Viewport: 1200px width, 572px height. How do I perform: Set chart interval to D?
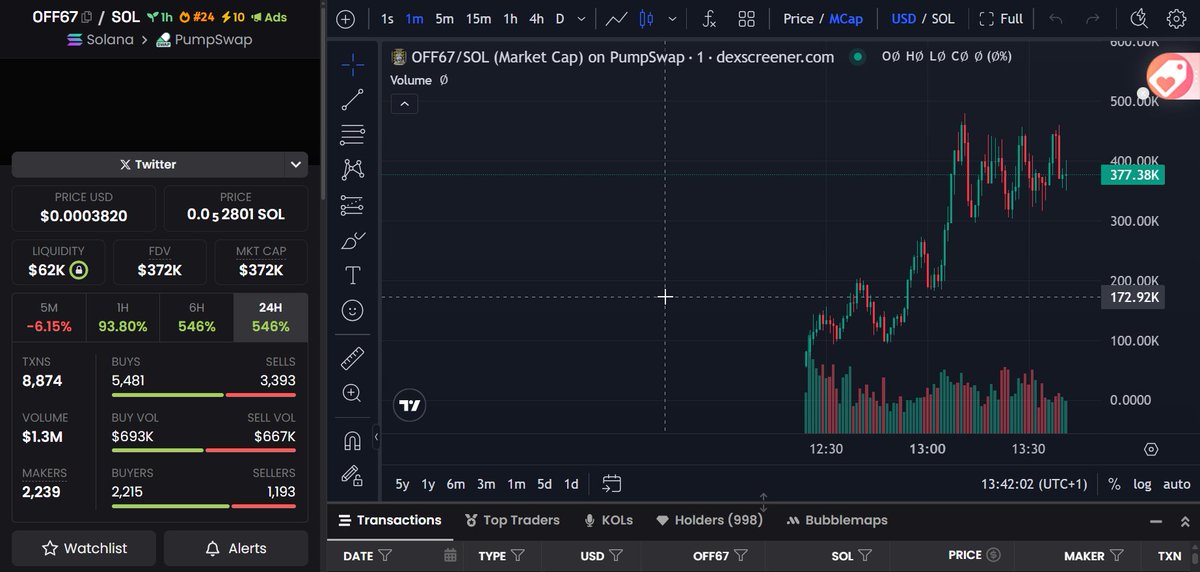[560, 19]
